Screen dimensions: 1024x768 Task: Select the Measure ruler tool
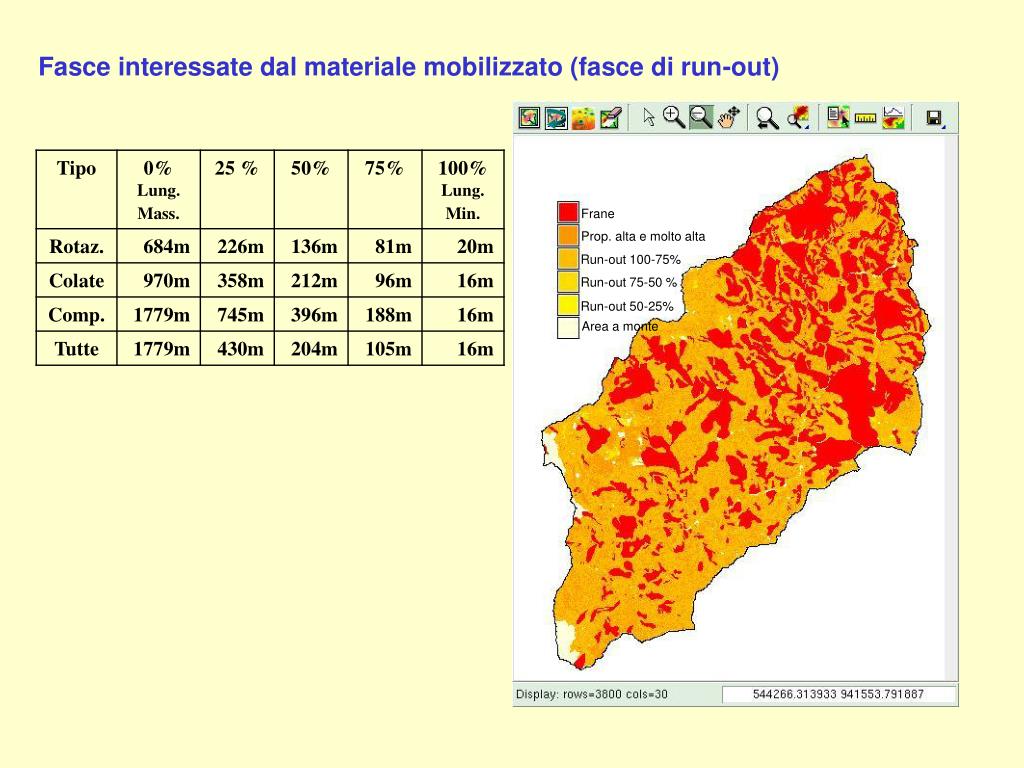865,118
